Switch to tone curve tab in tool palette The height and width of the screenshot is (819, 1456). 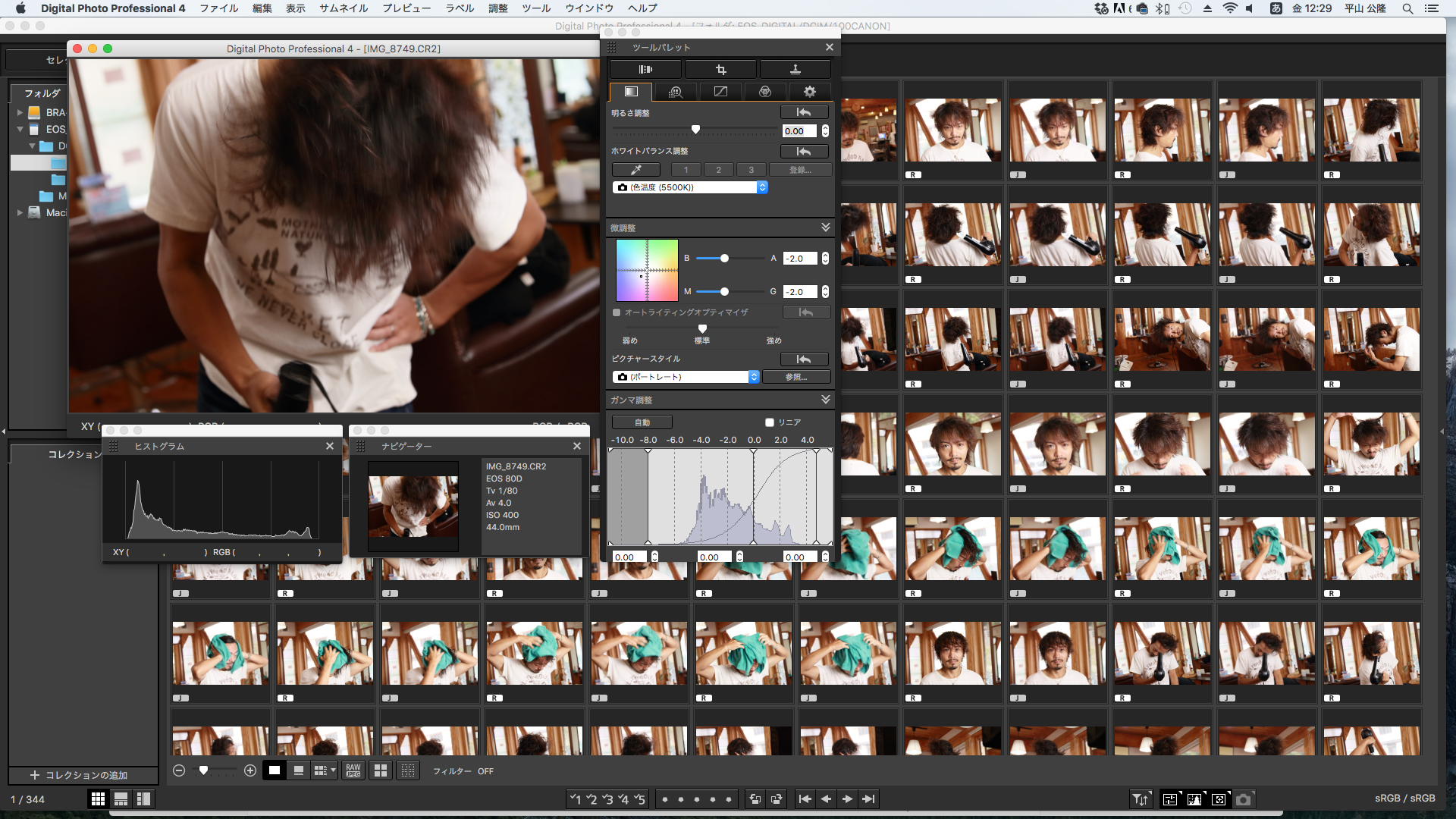pyautogui.click(x=720, y=91)
